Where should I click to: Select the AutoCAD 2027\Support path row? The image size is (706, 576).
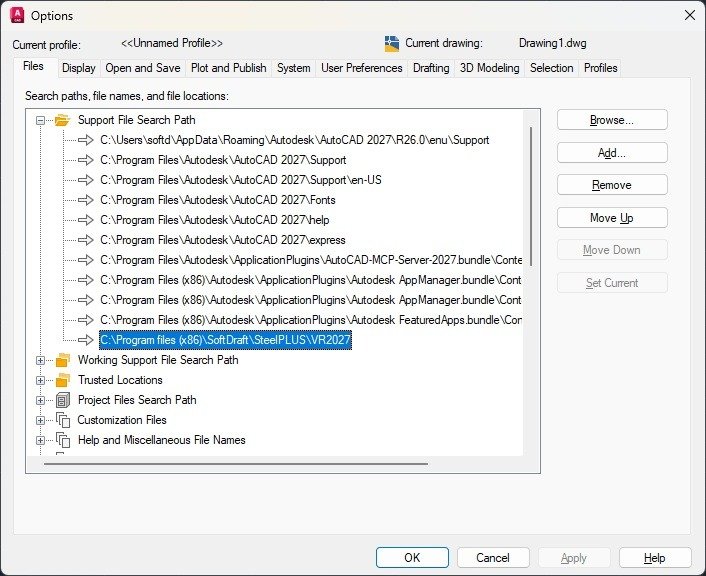coord(223,160)
